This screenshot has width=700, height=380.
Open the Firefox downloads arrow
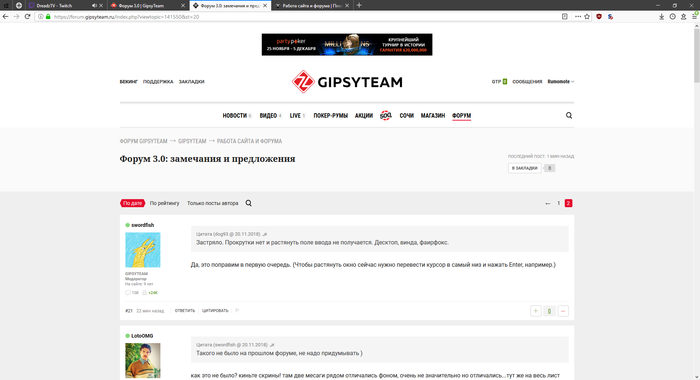click(x=662, y=17)
